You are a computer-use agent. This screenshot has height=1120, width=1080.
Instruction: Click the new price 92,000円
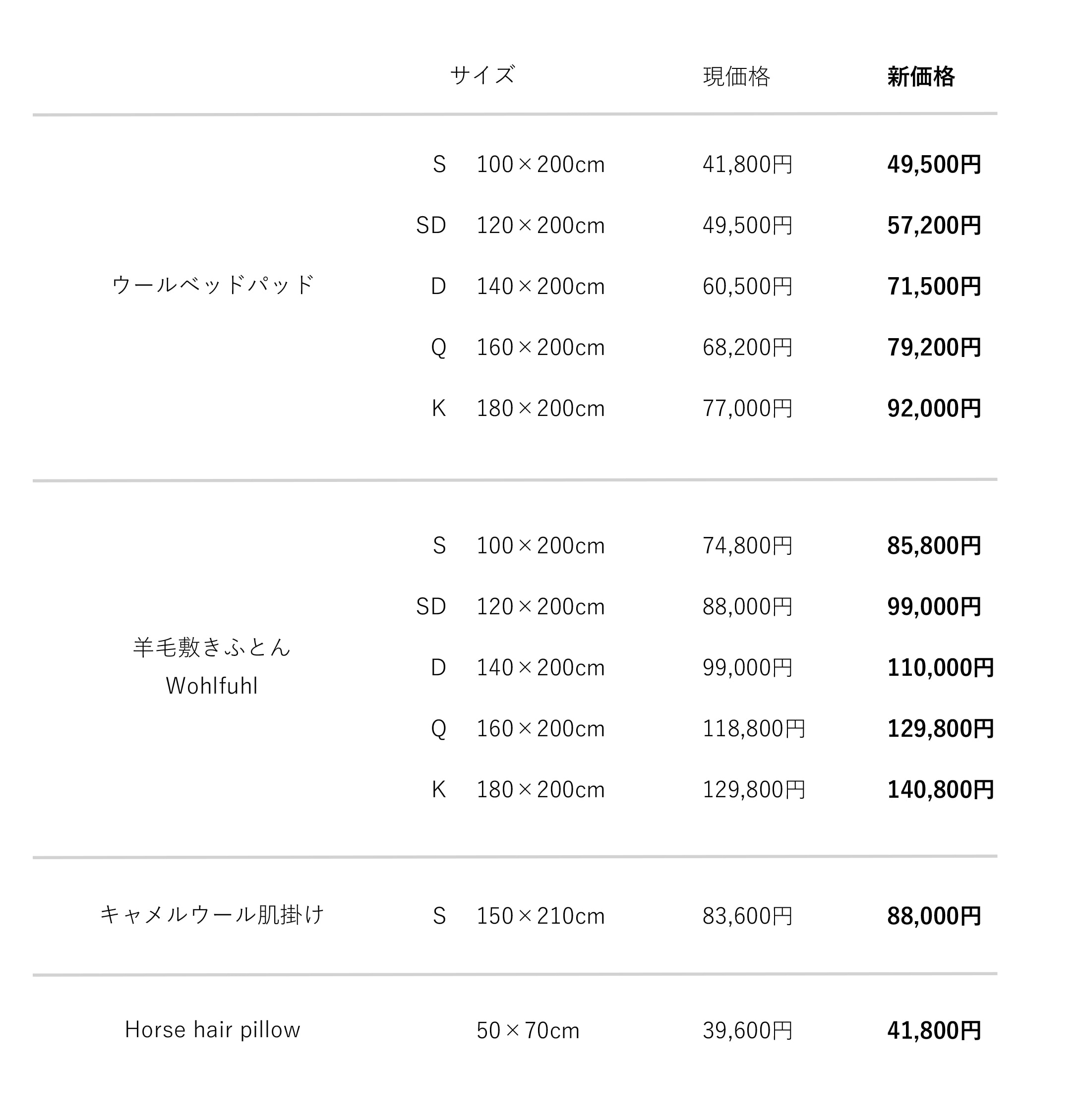pos(934,409)
